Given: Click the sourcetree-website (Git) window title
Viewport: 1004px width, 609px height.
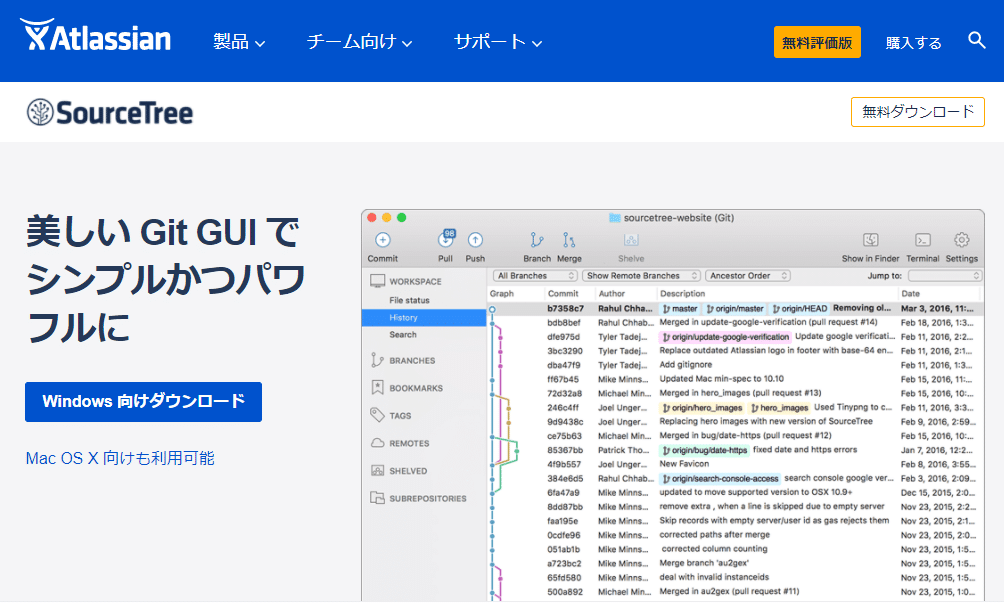Looking at the screenshot, I should pos(678,218).
